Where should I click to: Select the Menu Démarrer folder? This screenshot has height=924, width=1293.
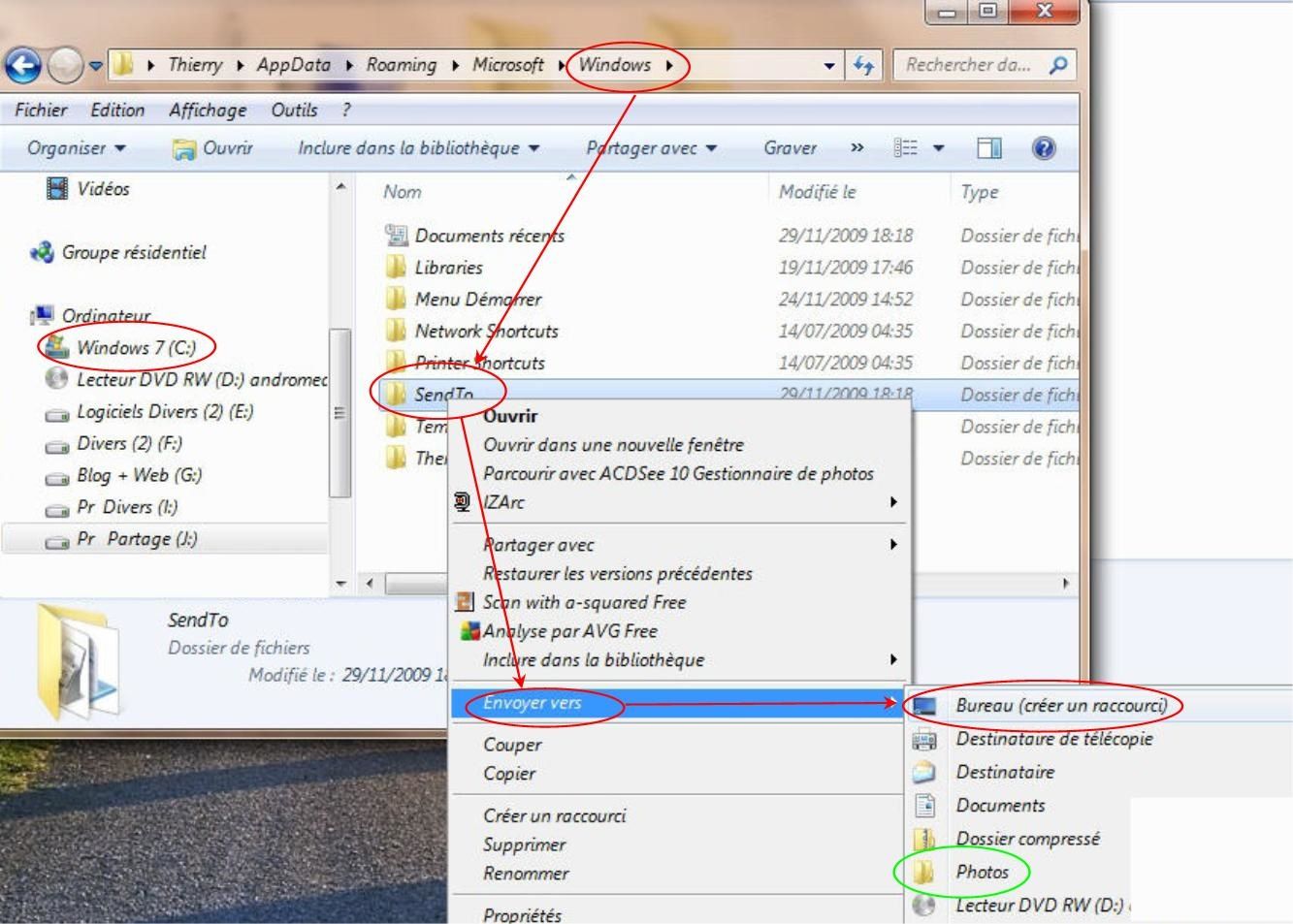pyautogui.click(x=463, y=299)
